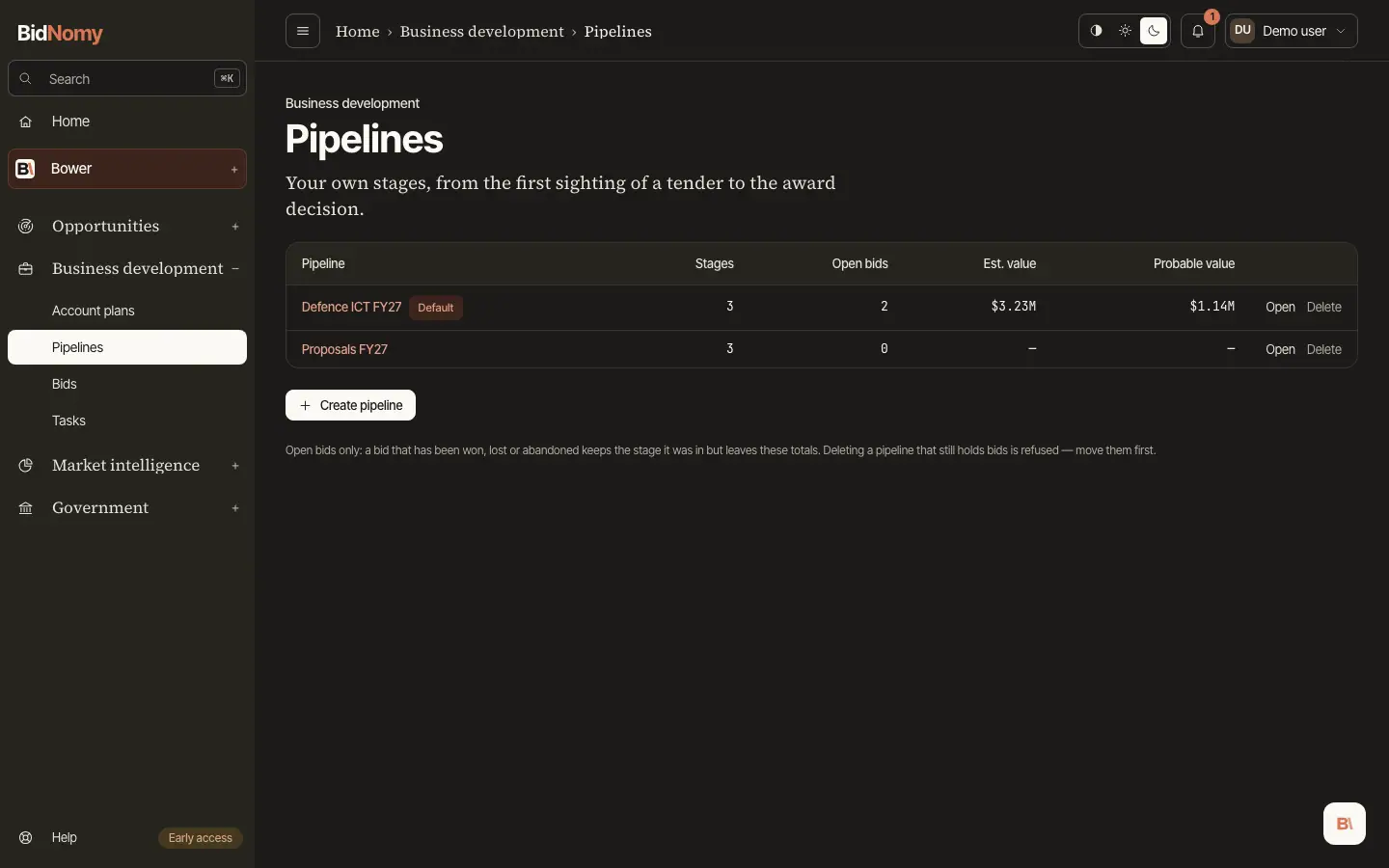Expand the Government section
This screenshot has height=868, width=1389.
[x=235, y=508]
